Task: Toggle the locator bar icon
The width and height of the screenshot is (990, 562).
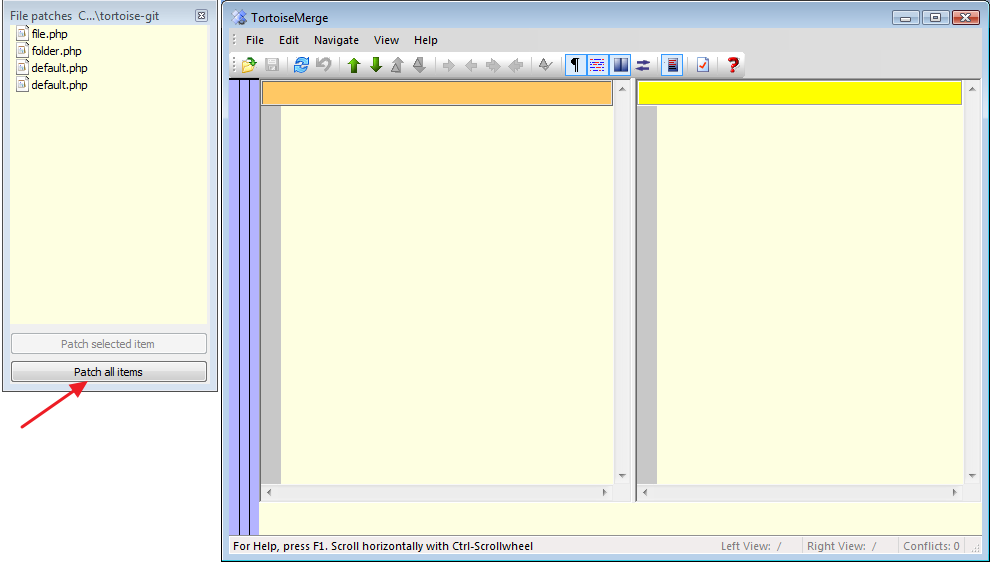Action: (x=672, y=65)
